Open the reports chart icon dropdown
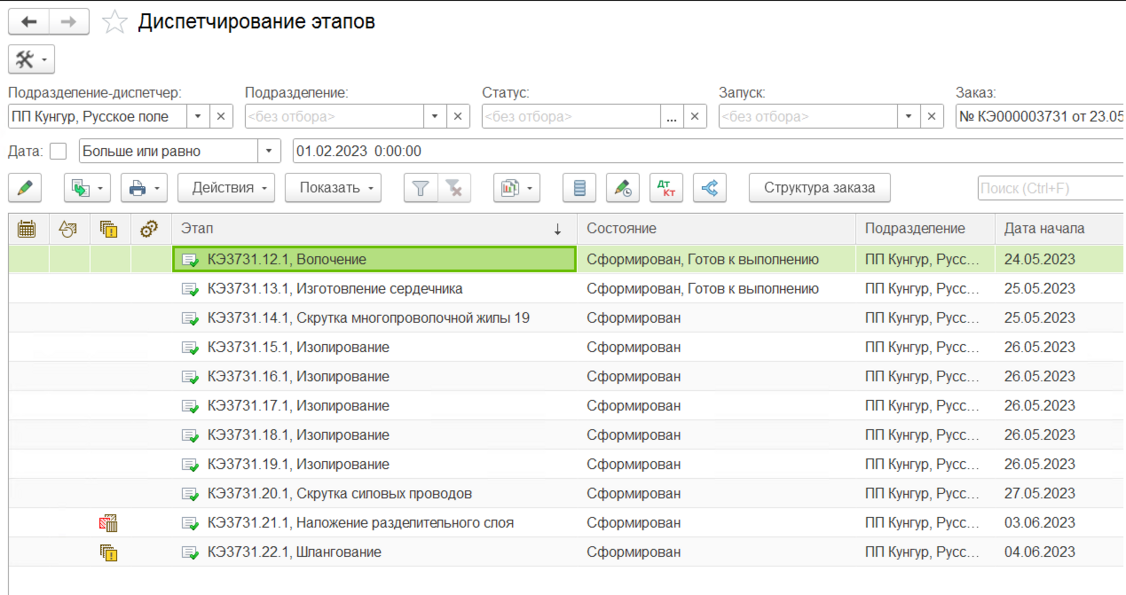Screen dimensions: 1126x595 click(x=516, y=188)
